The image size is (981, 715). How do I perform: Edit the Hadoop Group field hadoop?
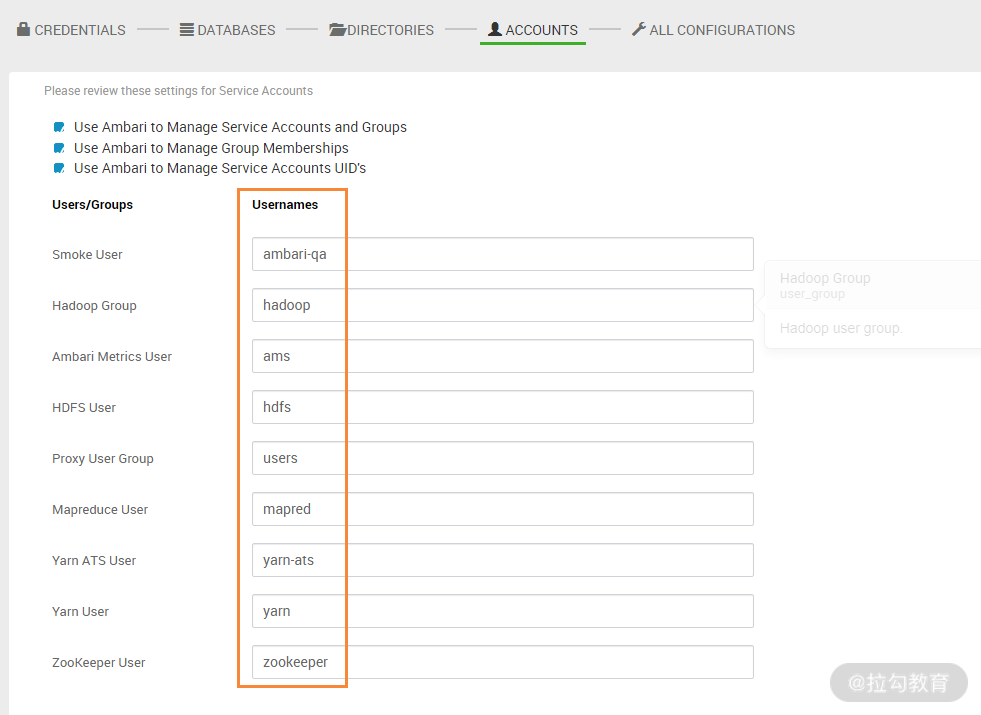click(503, 305)
